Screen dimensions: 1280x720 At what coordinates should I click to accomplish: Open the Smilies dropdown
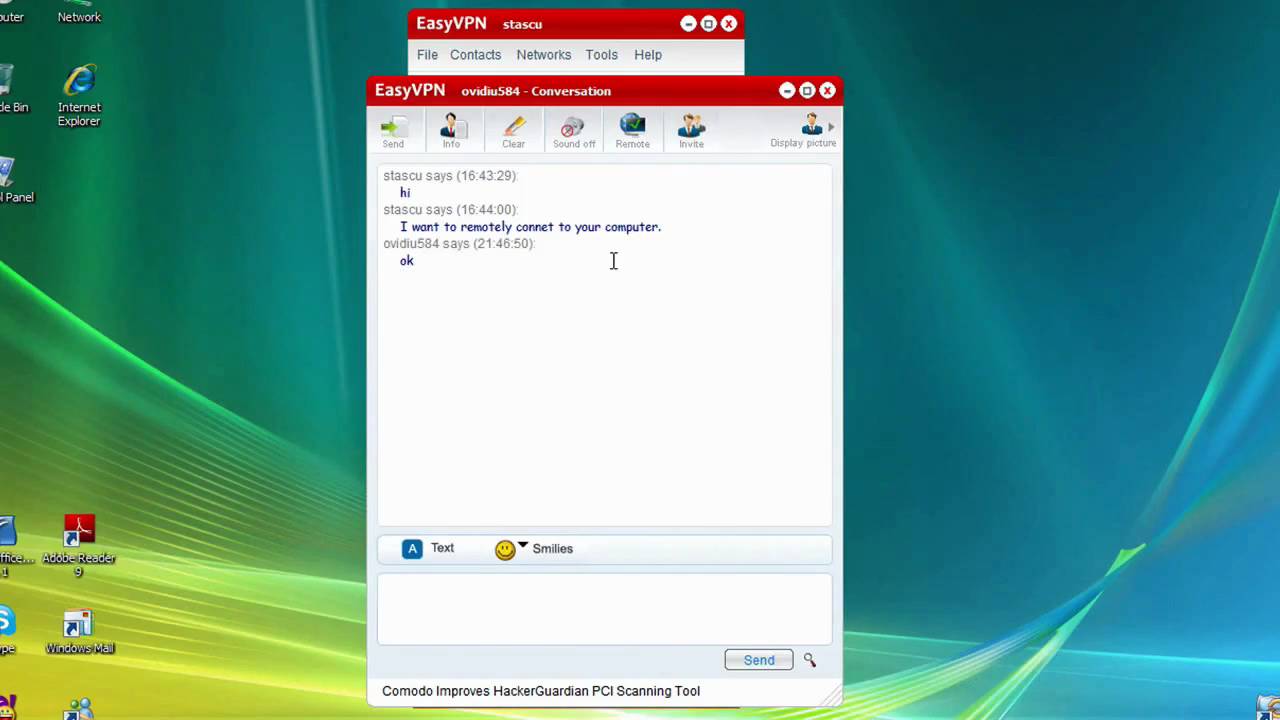click(534, 548)
